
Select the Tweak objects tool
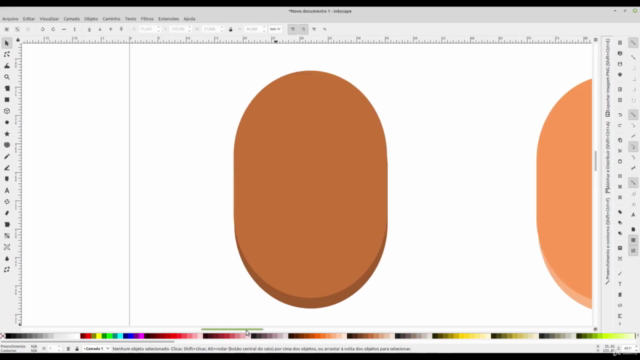pos(7,66)
